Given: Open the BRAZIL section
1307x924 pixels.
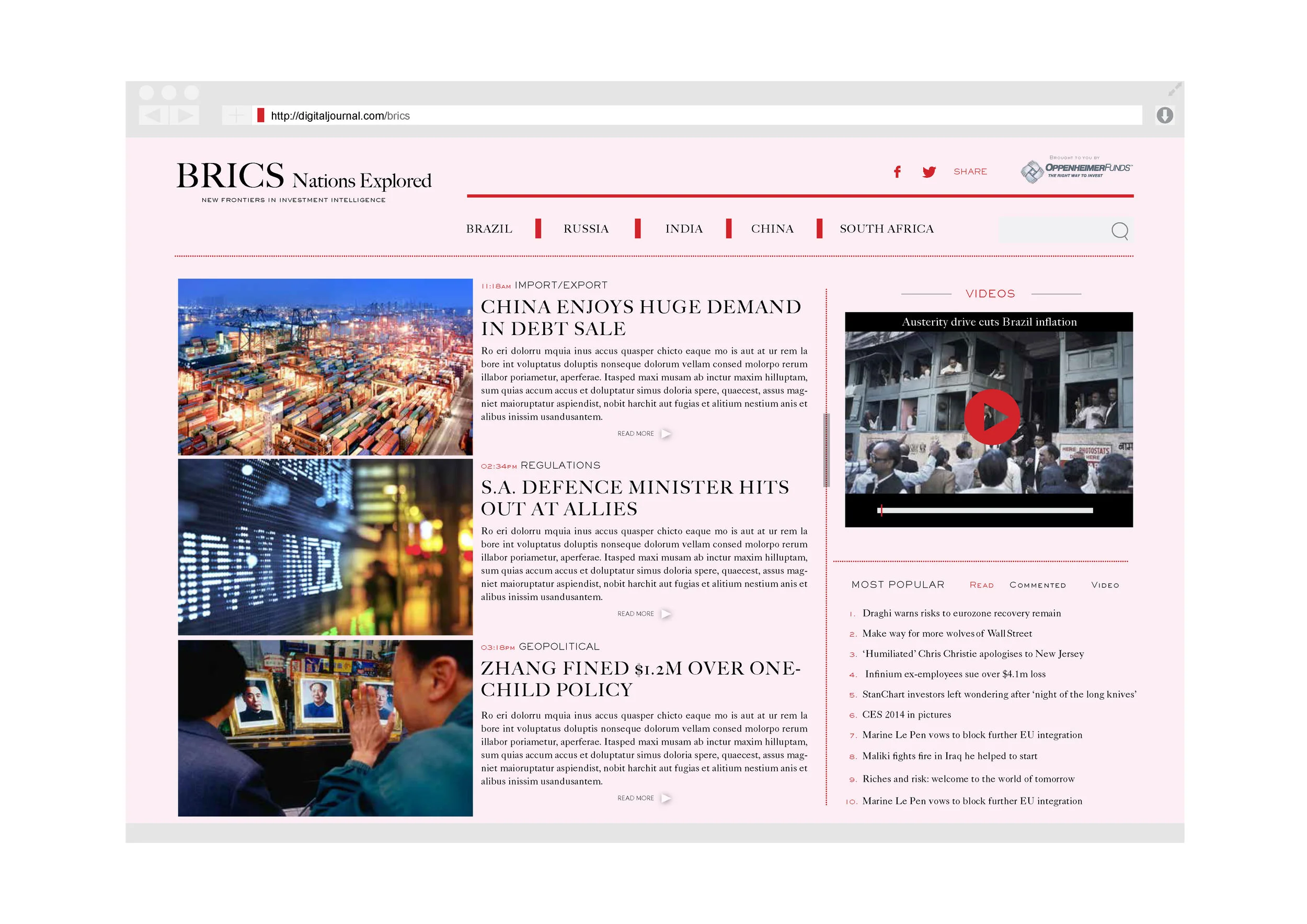Looking at the screenshot, I should point(489,229).
